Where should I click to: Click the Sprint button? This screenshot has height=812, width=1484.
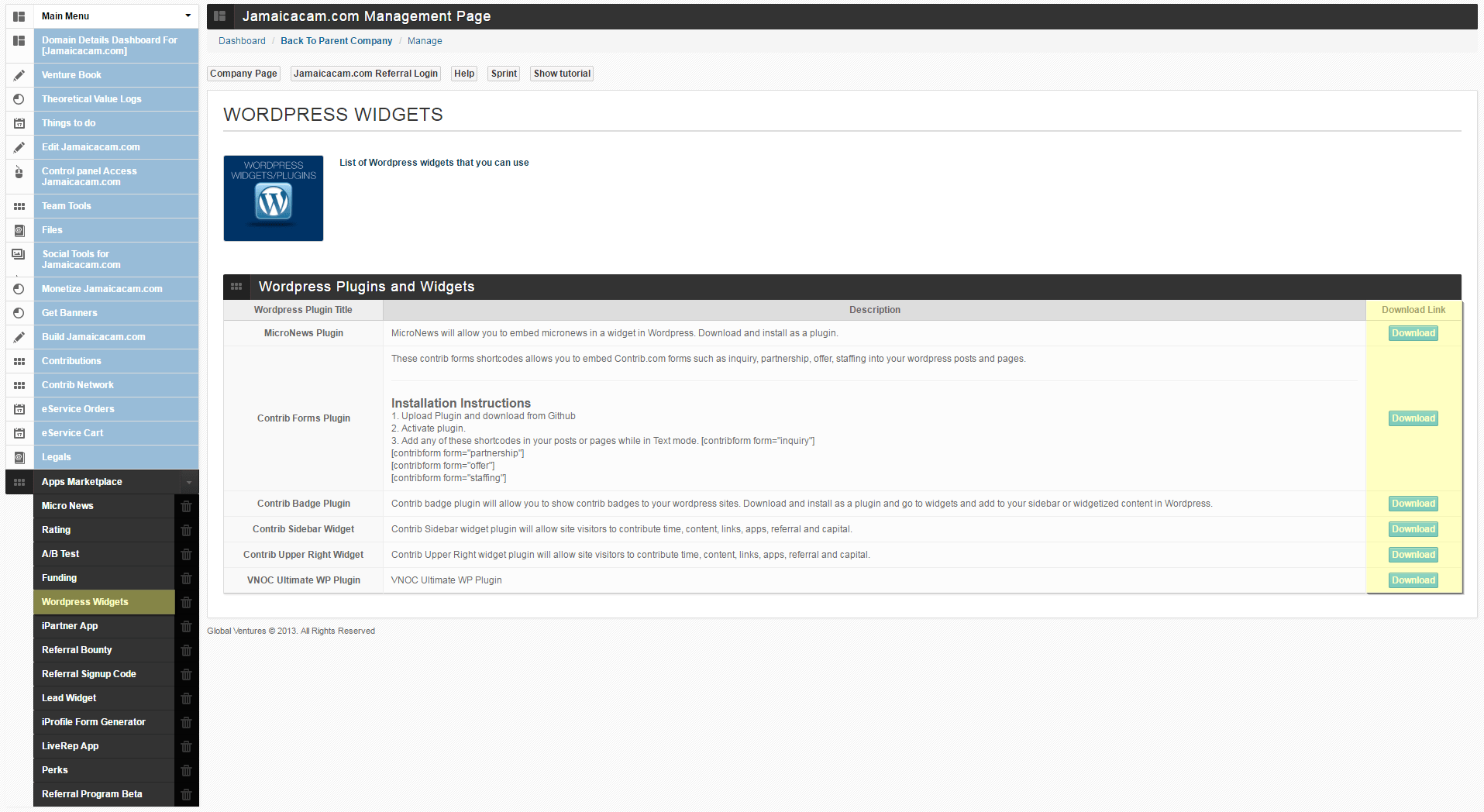pyautogui.click(x=504, y=74)
